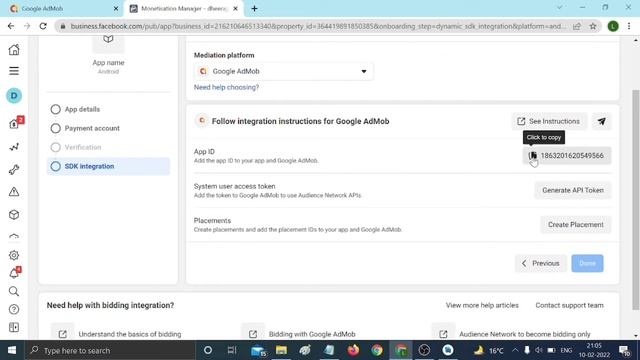Viewport: 640px width, 360px height.
Task: Click the send paper plane icon
Action: (602, 121)
